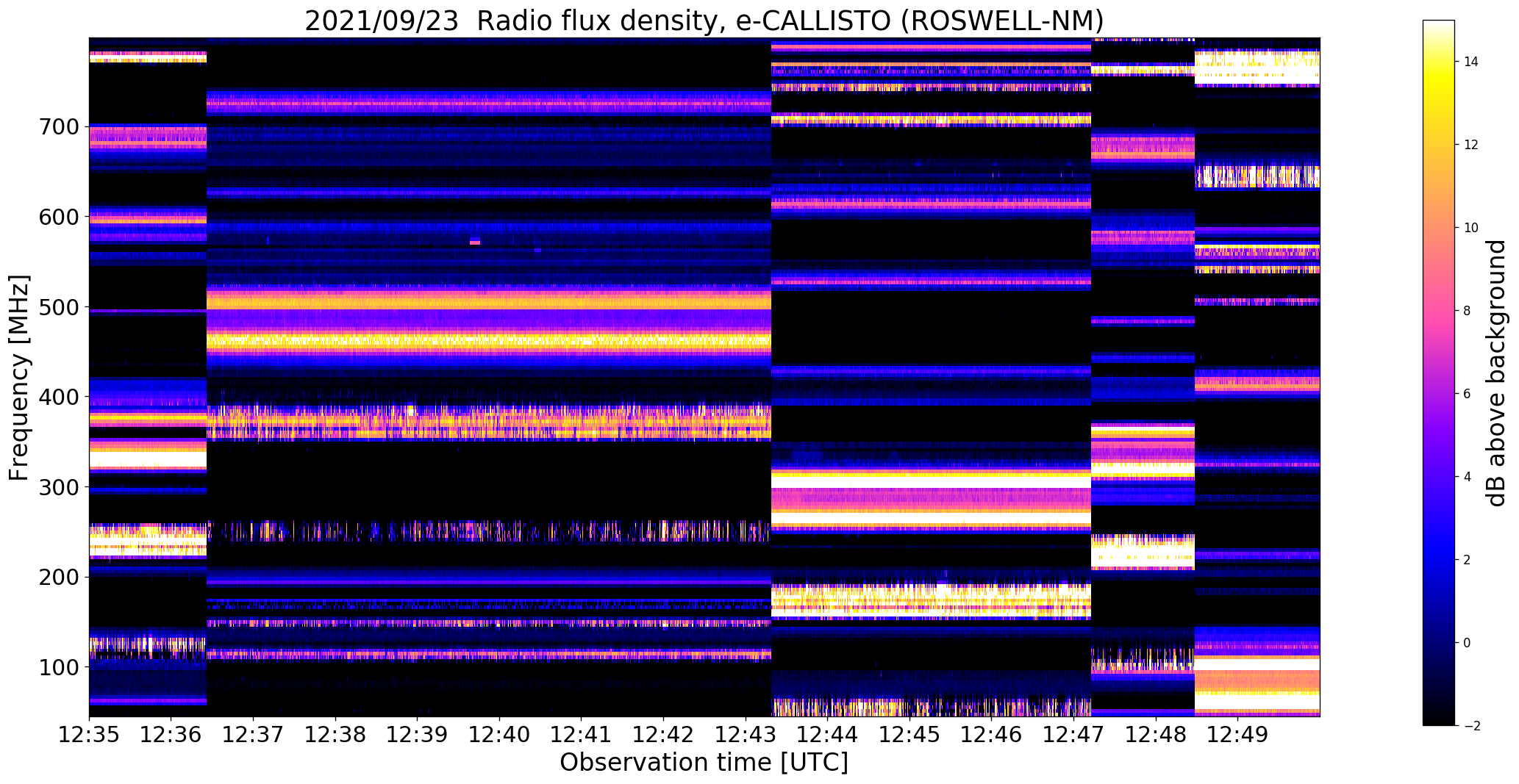This screenshot has width=1519, height=784.
Task: Click the 12:38 time tick label
Action: [x=335, y=734]
